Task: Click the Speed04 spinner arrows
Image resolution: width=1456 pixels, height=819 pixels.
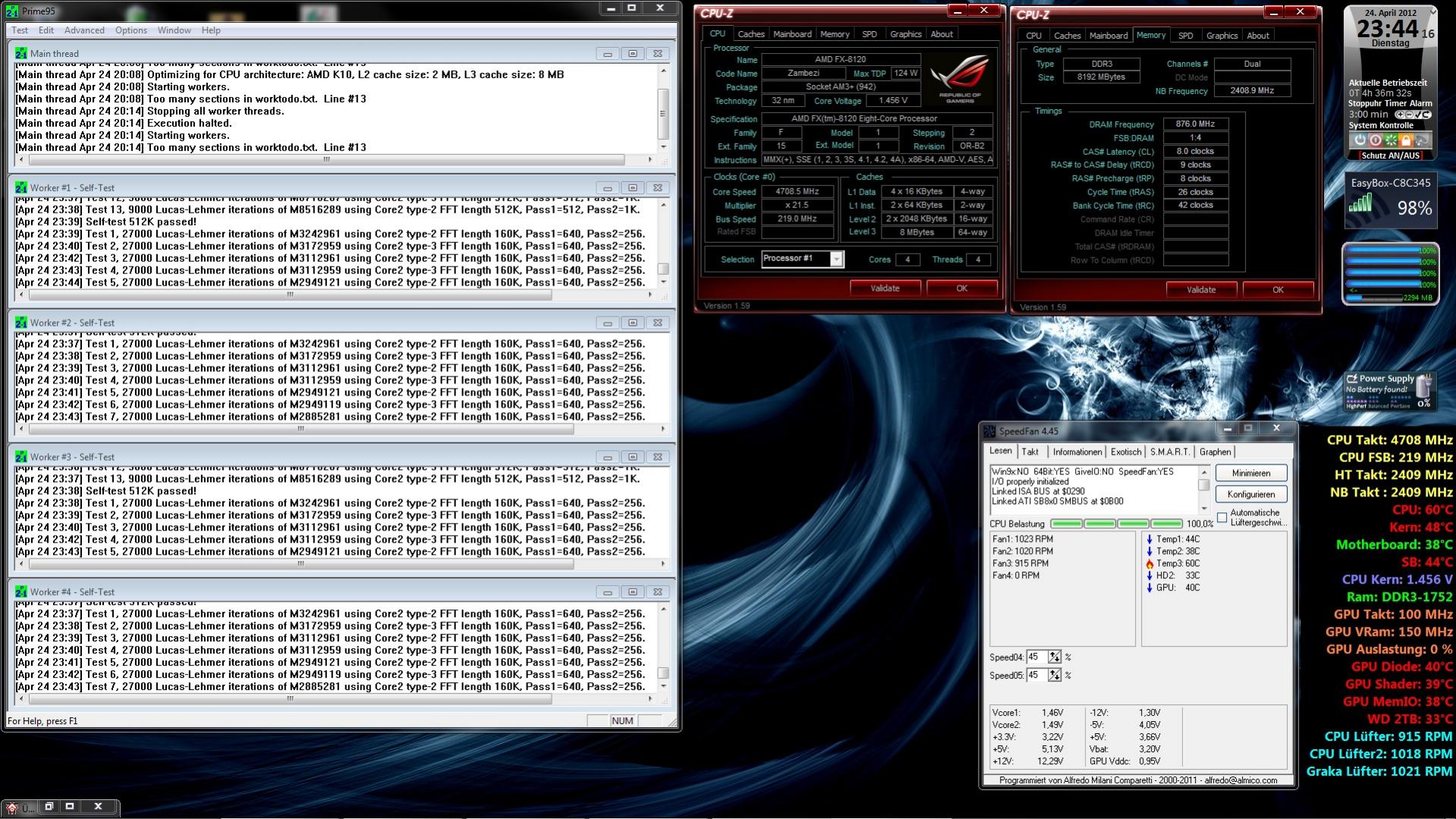Action: [x=1055, y=657]
